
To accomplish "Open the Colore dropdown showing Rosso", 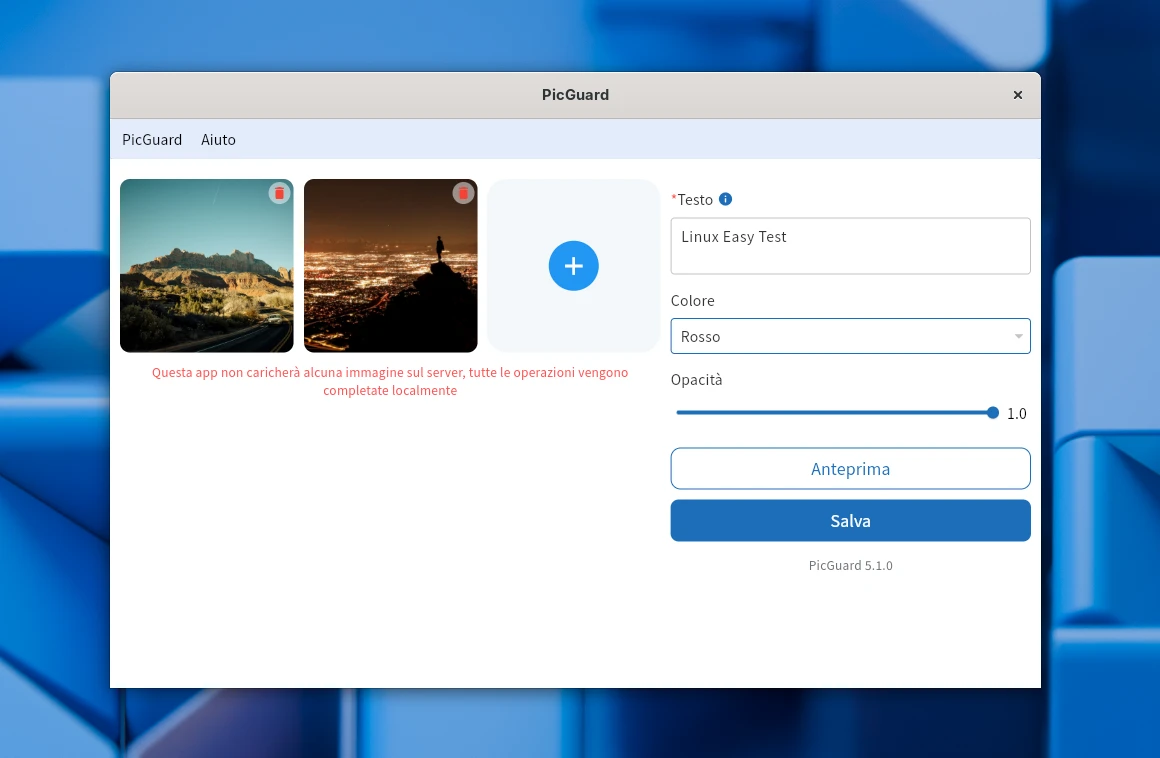I will tap(840, 336).
